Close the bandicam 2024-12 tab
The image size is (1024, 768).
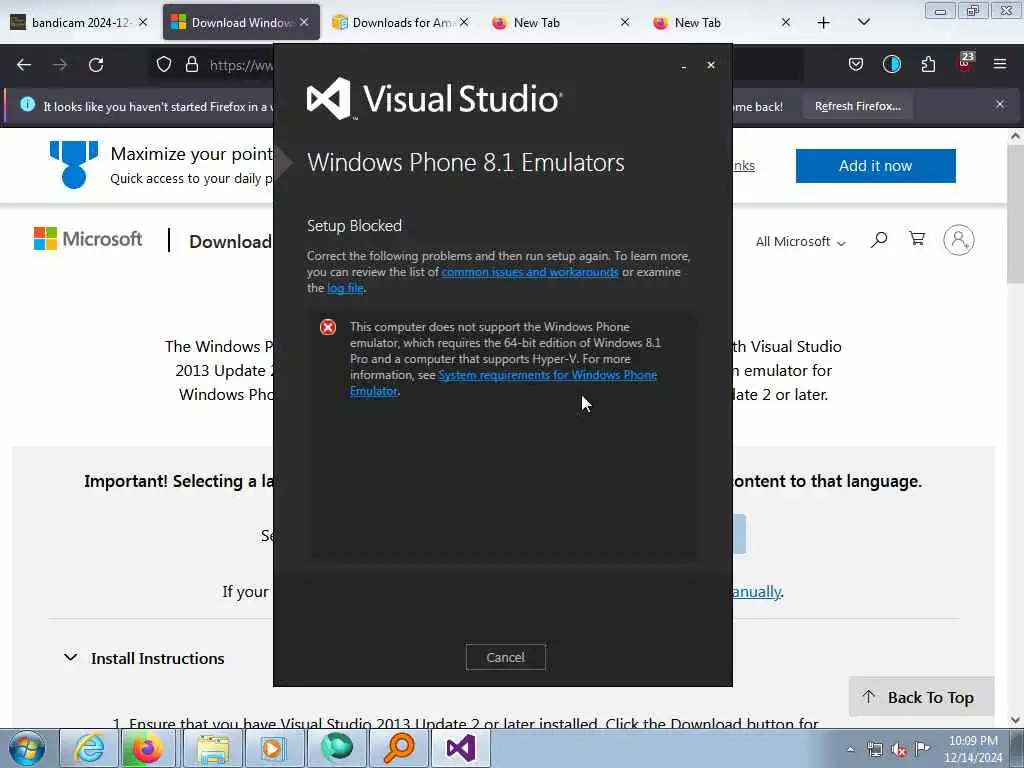[143, 22]
